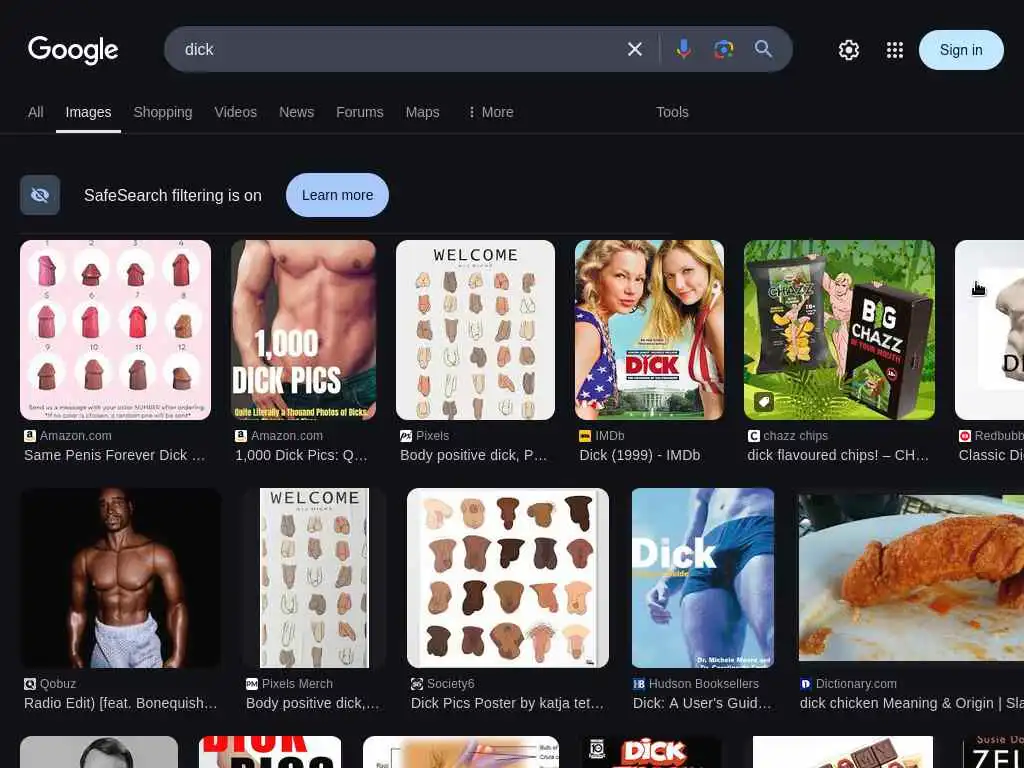Click the Google logo
This screenshot has height=768, width=1024.
[73, 50]
